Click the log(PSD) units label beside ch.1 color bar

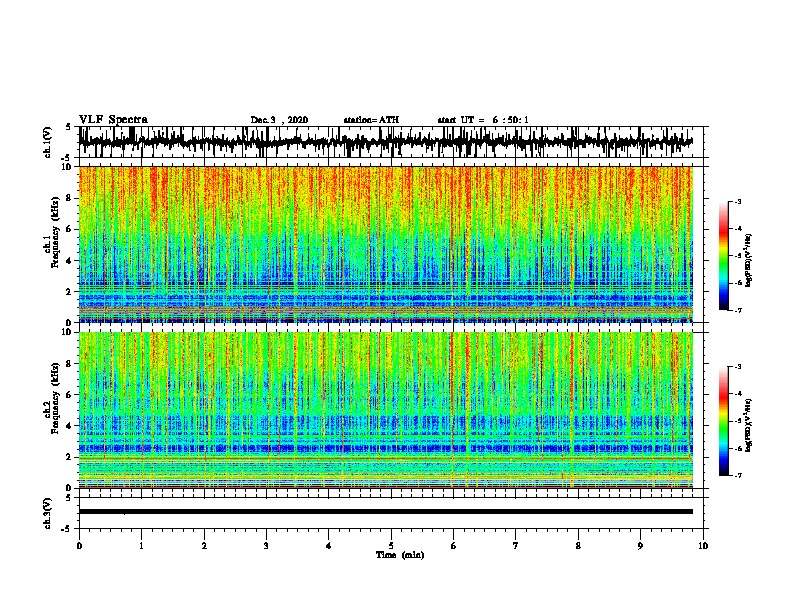[x=749, y=261]
